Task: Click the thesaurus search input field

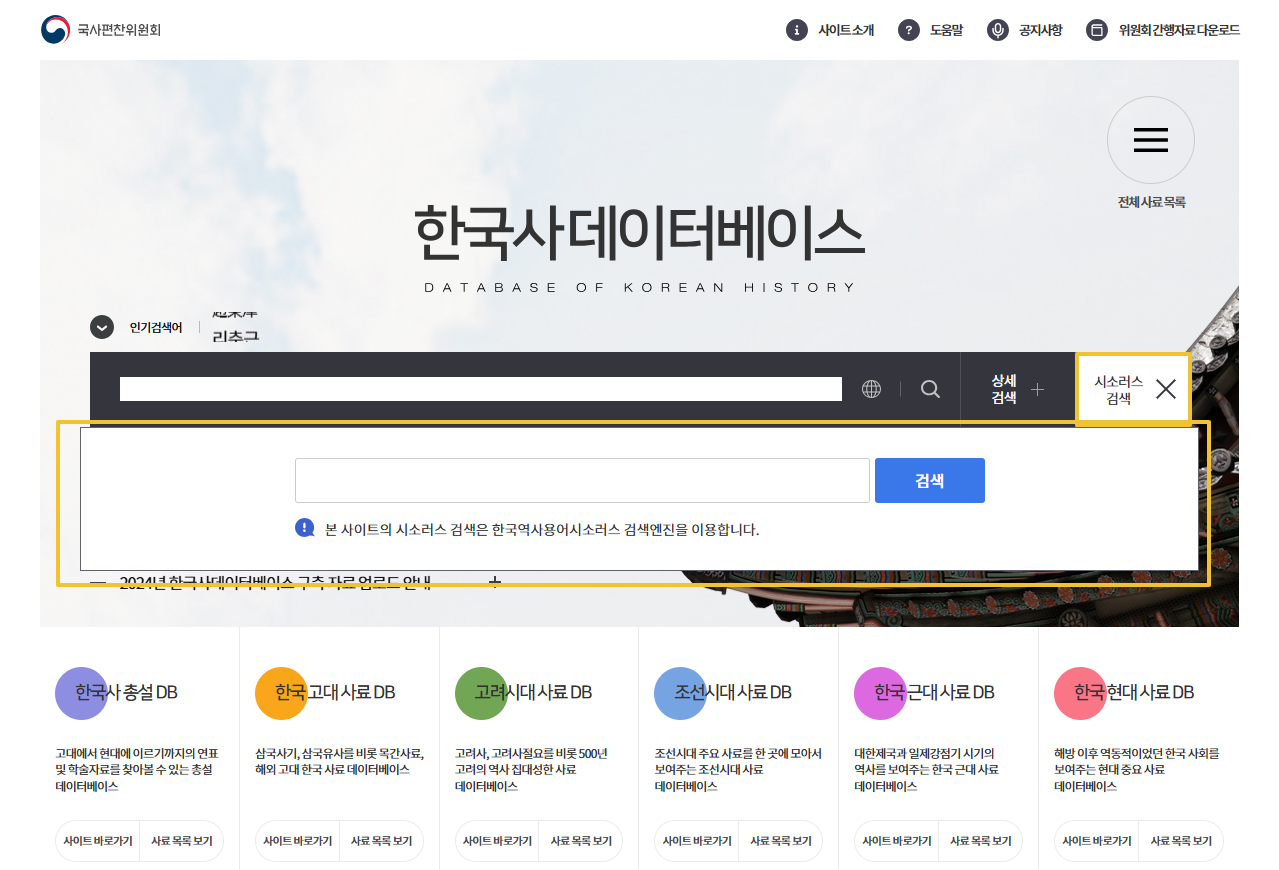Action: (581, 480)
